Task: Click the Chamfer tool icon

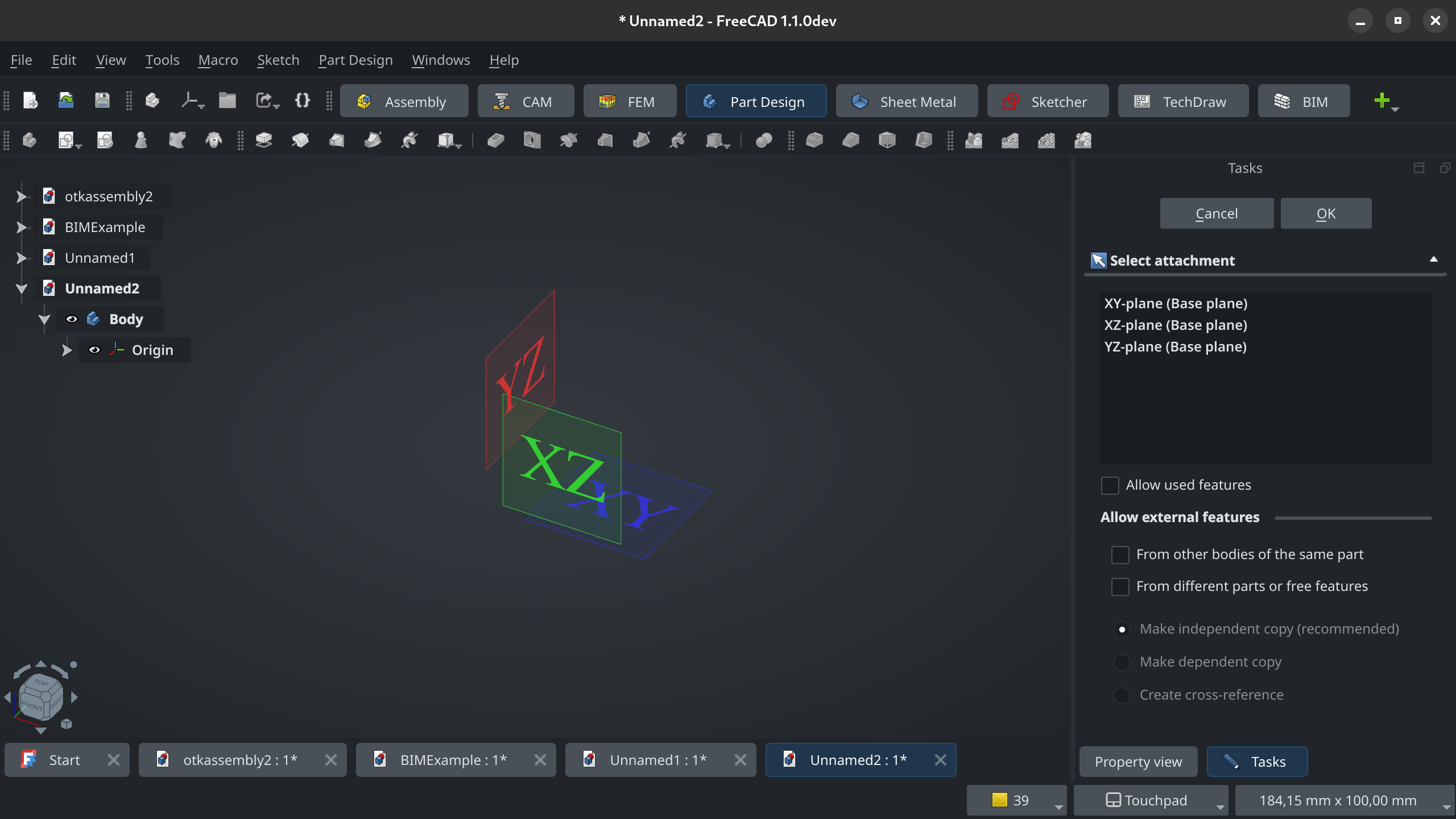Action: [850, 140]
